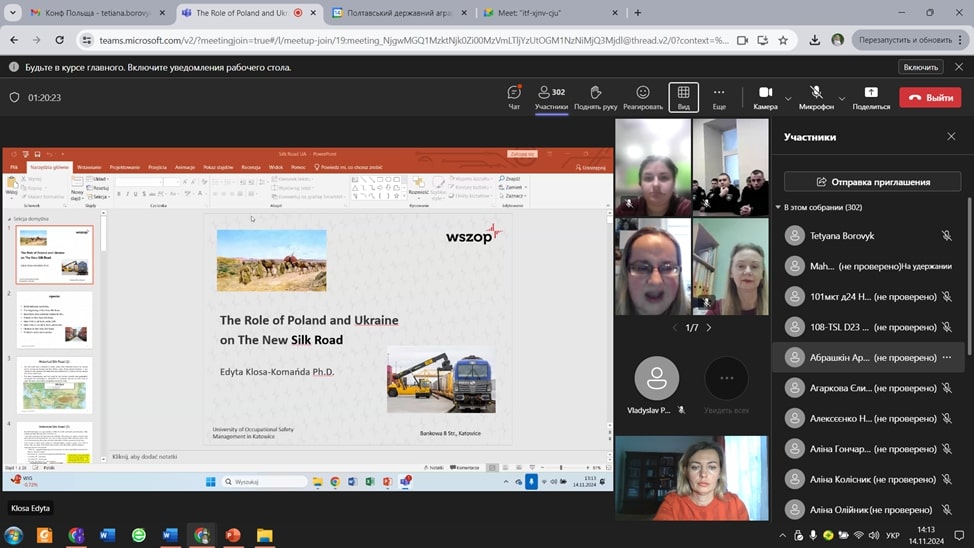Raise hand in the meeting
The image size is (974, 548).
(x=595, y=98)
